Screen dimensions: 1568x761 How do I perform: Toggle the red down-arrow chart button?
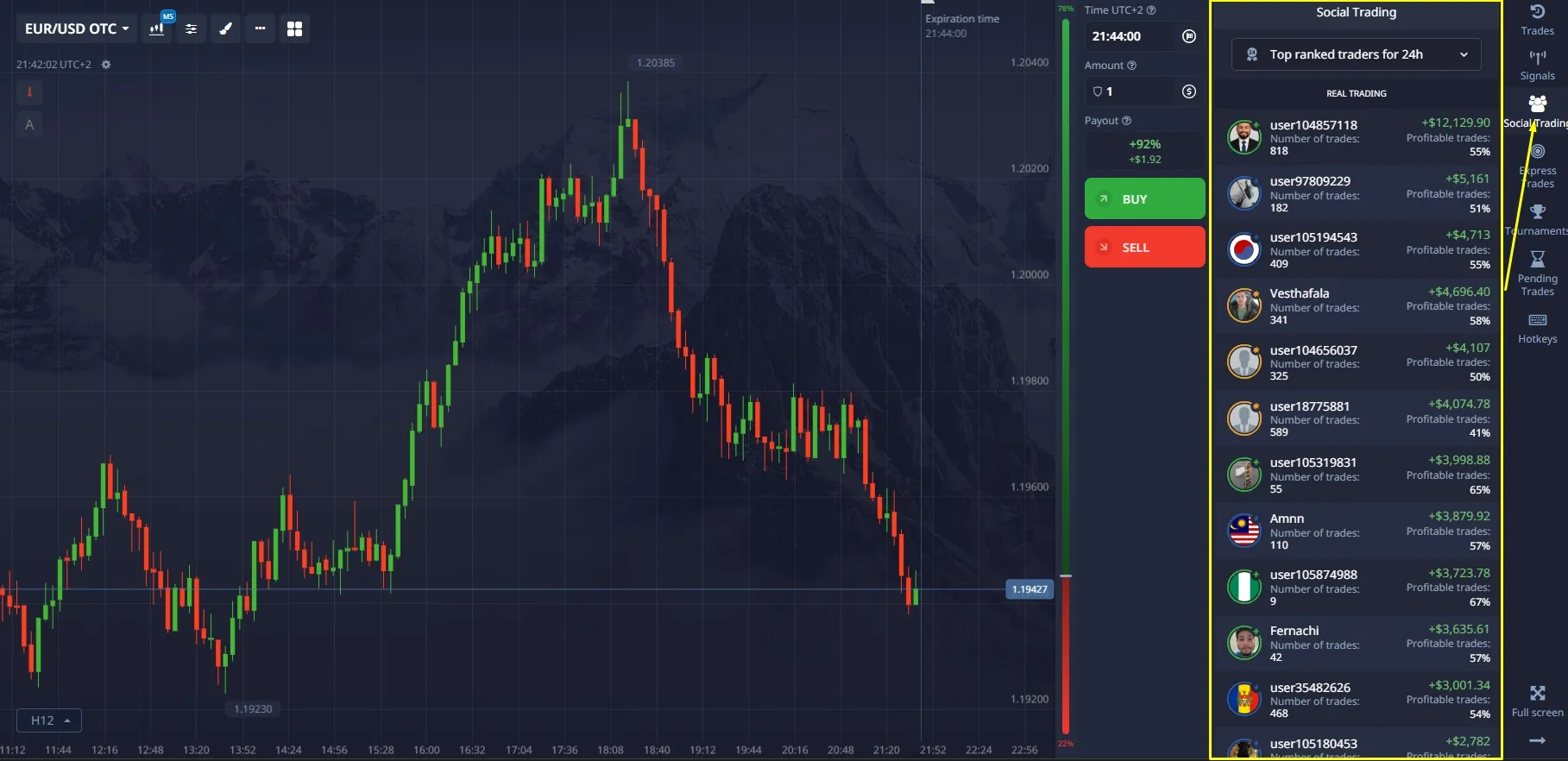[x=29, y=91]
